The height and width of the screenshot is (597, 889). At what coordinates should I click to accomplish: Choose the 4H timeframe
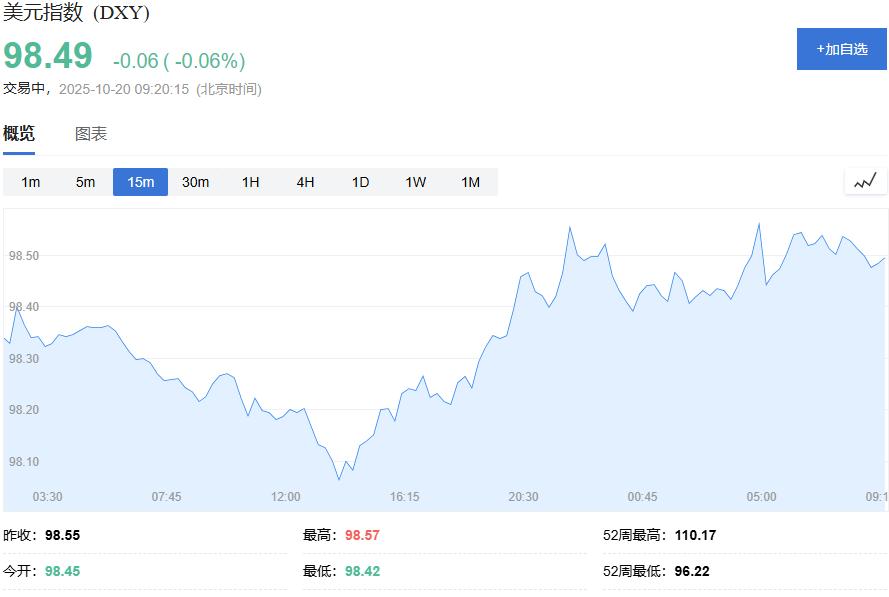(x=304, y=182)
